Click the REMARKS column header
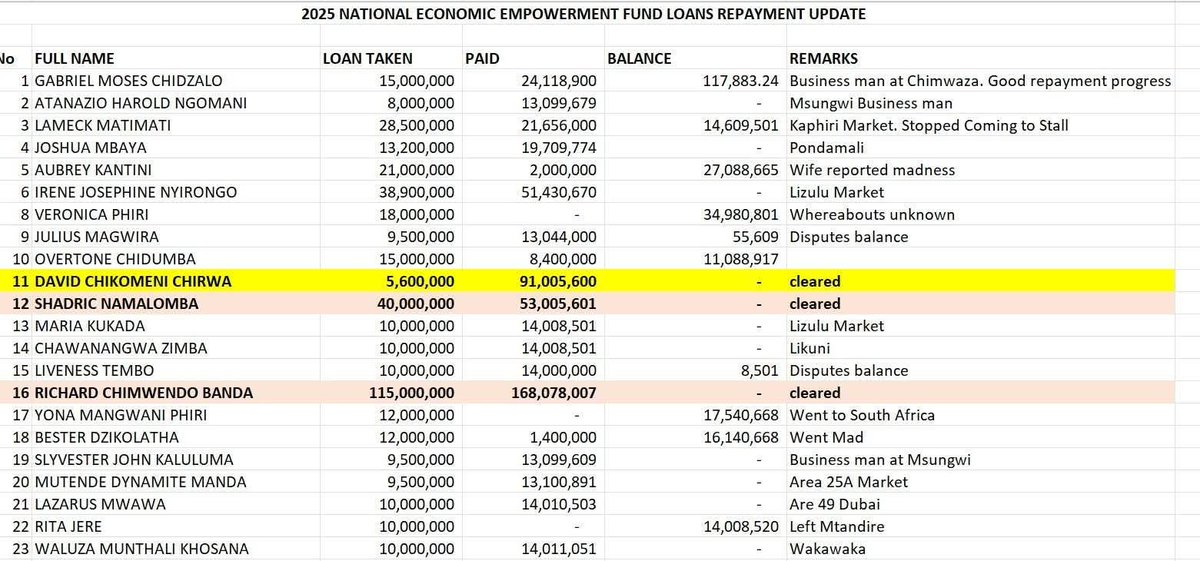This screenshot has height=561, width=1200. click(x=823, y=59)
